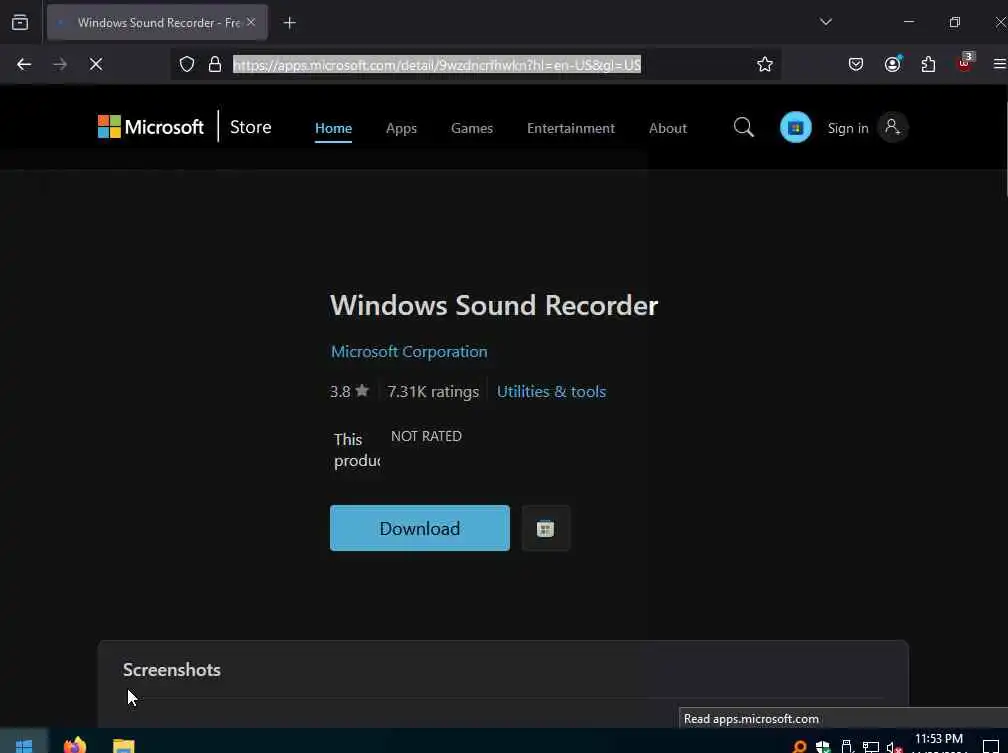1008x753 pixels.
Task: Open the recent browsing Firefox View icon
Action: (20, 23)
